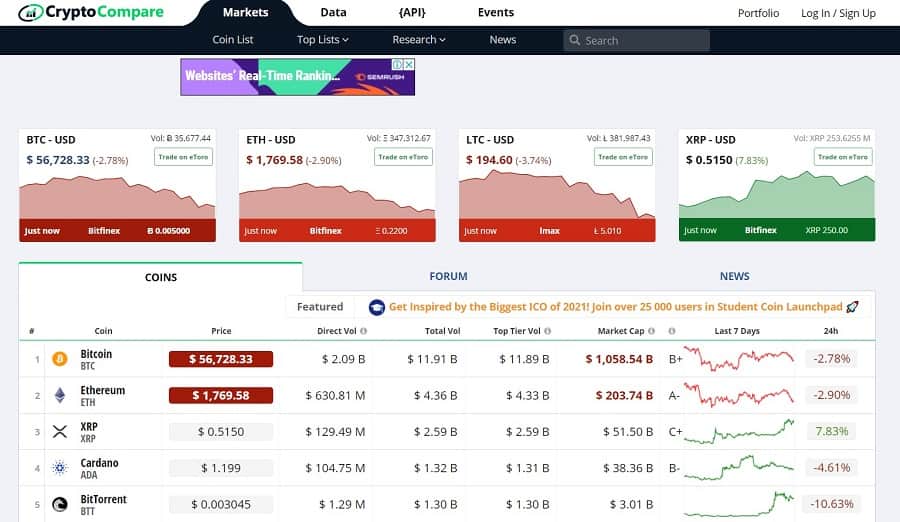This screenshot has height=522, width=900.
Task: Open the Portfolio link
Action: pos(758,13)
